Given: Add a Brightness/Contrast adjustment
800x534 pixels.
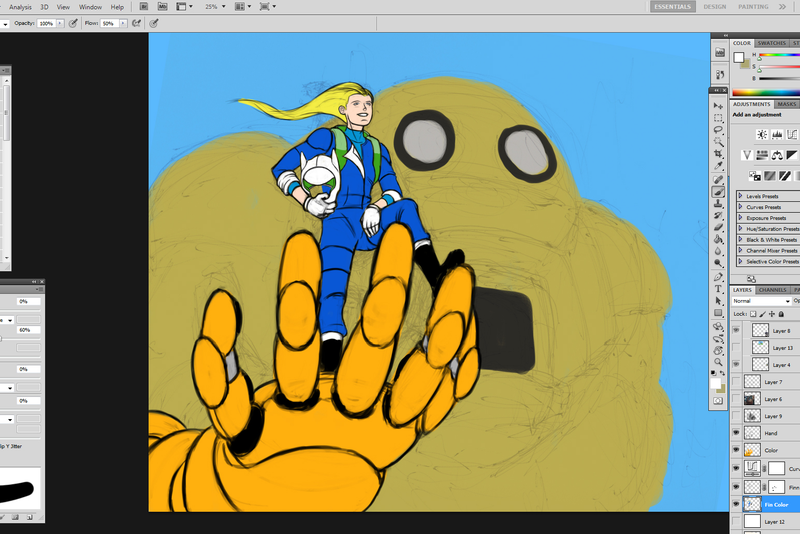Looking at the screenshot, I should pyautogui.click(x=762, y=135).
